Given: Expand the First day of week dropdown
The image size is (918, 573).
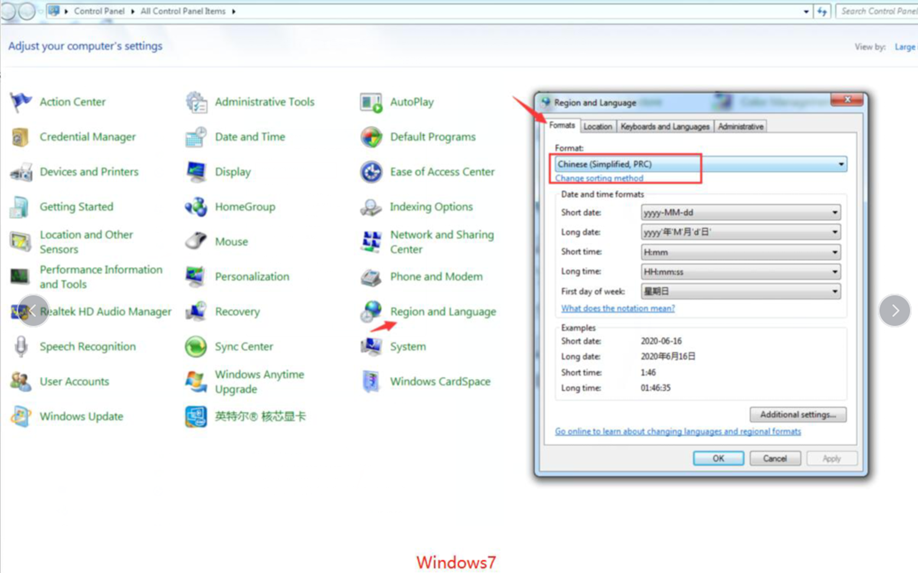Looking at the screenshot, I should pos(834,291).
